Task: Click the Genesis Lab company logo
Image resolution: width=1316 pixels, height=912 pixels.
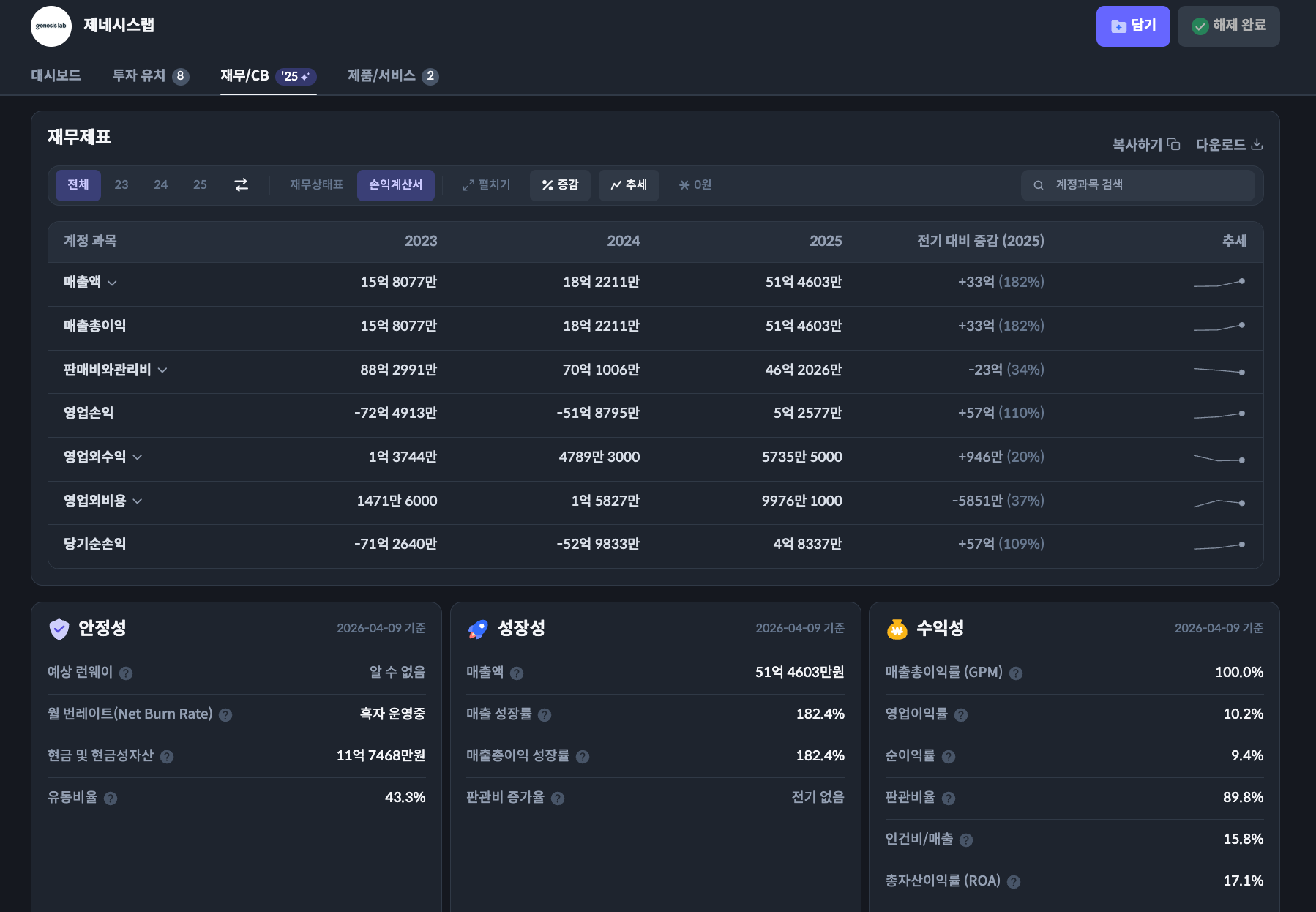Action: click(x=51, y=26)
